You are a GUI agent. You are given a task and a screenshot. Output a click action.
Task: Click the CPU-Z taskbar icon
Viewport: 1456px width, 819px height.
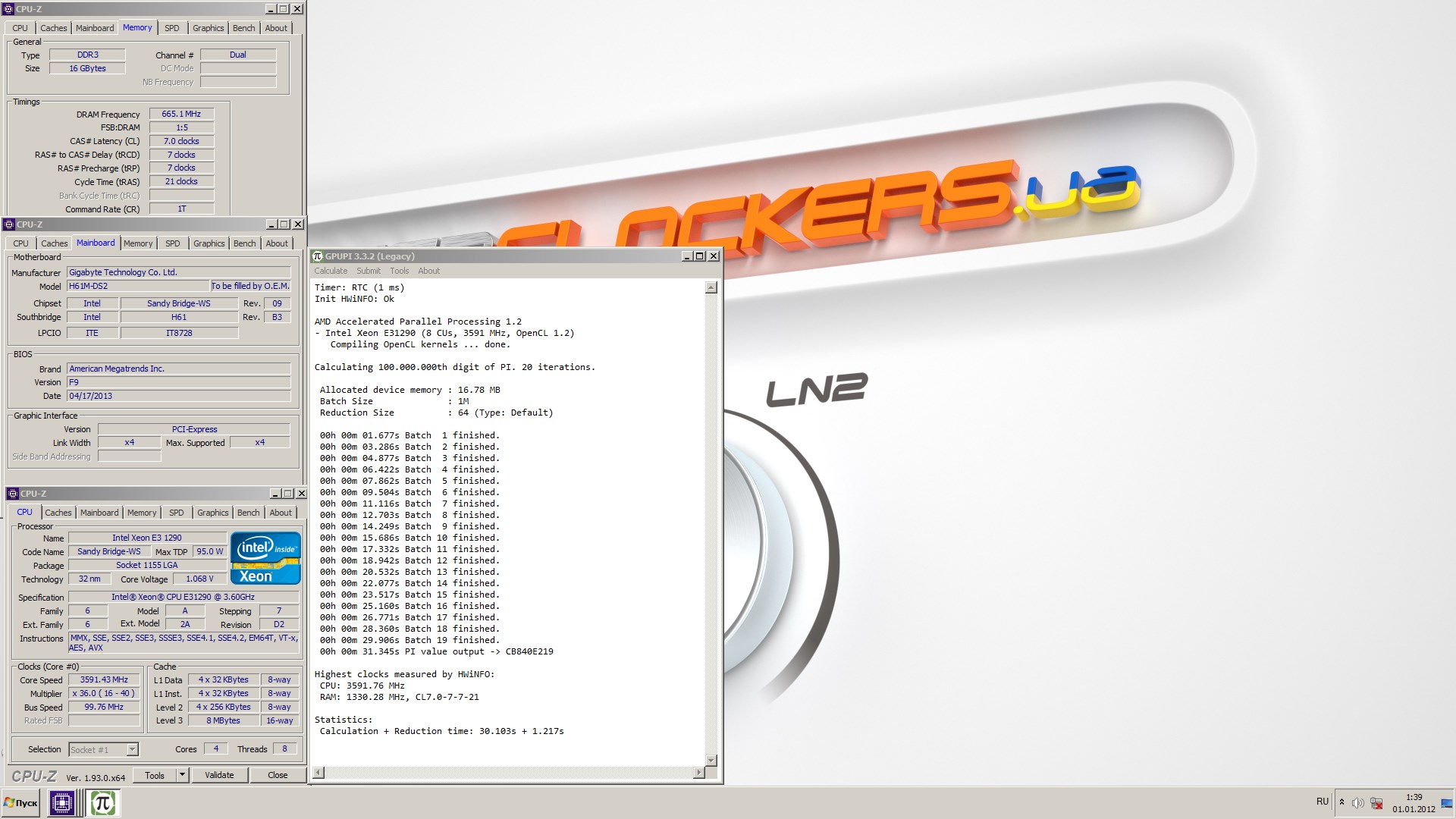coord(62,803)
